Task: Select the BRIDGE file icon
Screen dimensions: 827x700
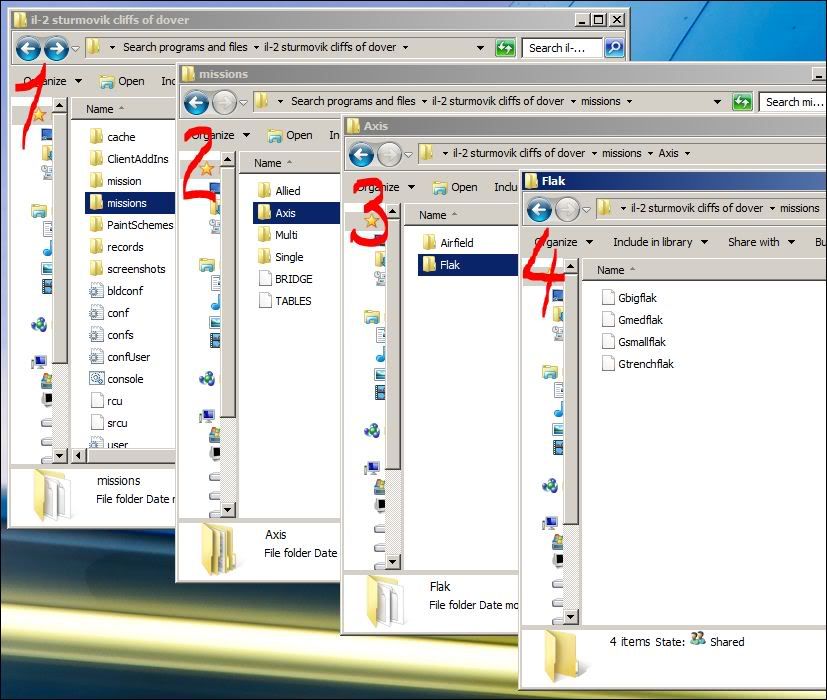Action: coord(265,279)
